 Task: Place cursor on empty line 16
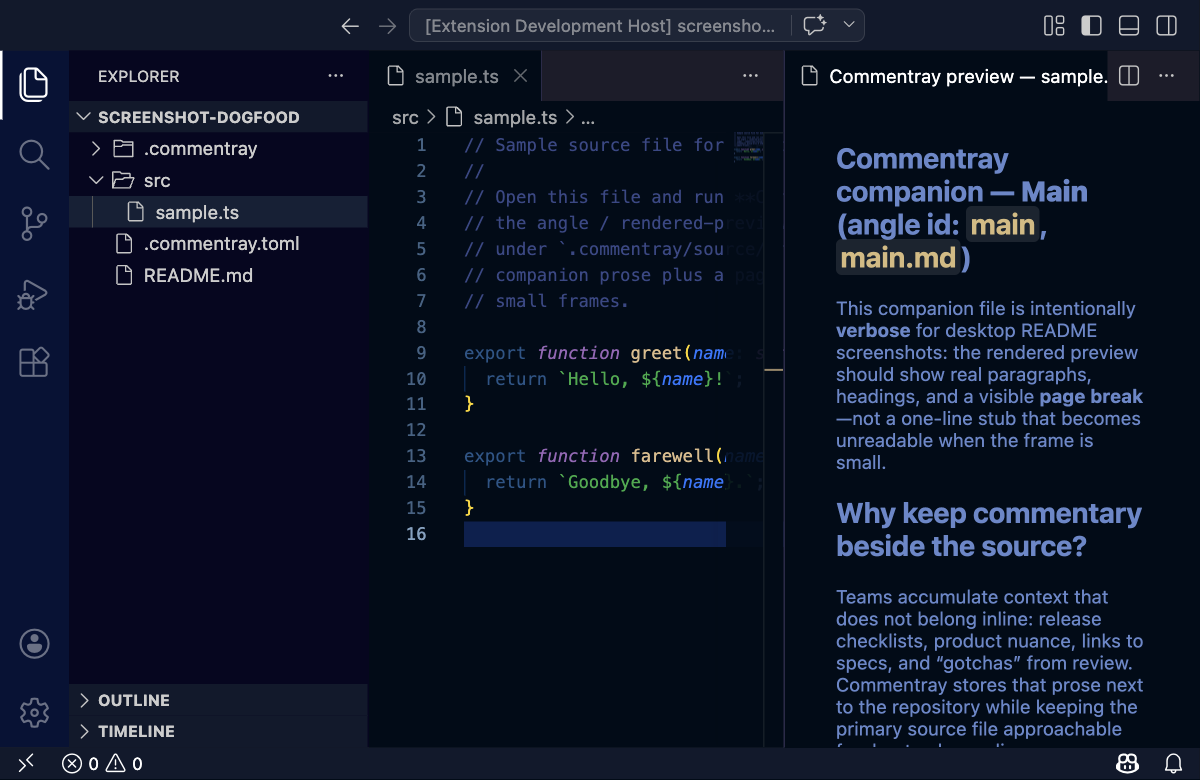(595, 534)
